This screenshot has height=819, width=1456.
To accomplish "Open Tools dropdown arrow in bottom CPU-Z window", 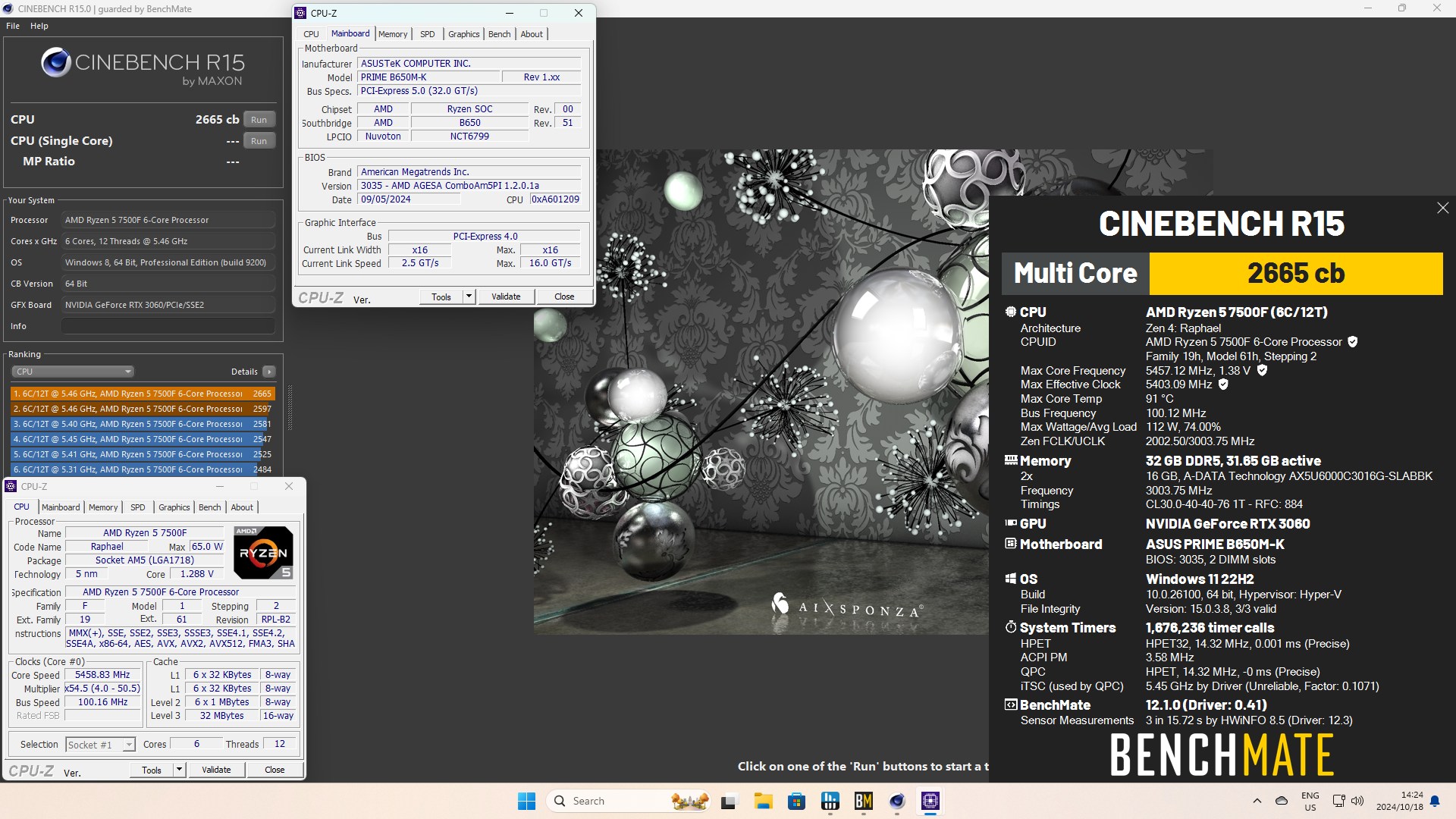I will (x=180, y=770).
